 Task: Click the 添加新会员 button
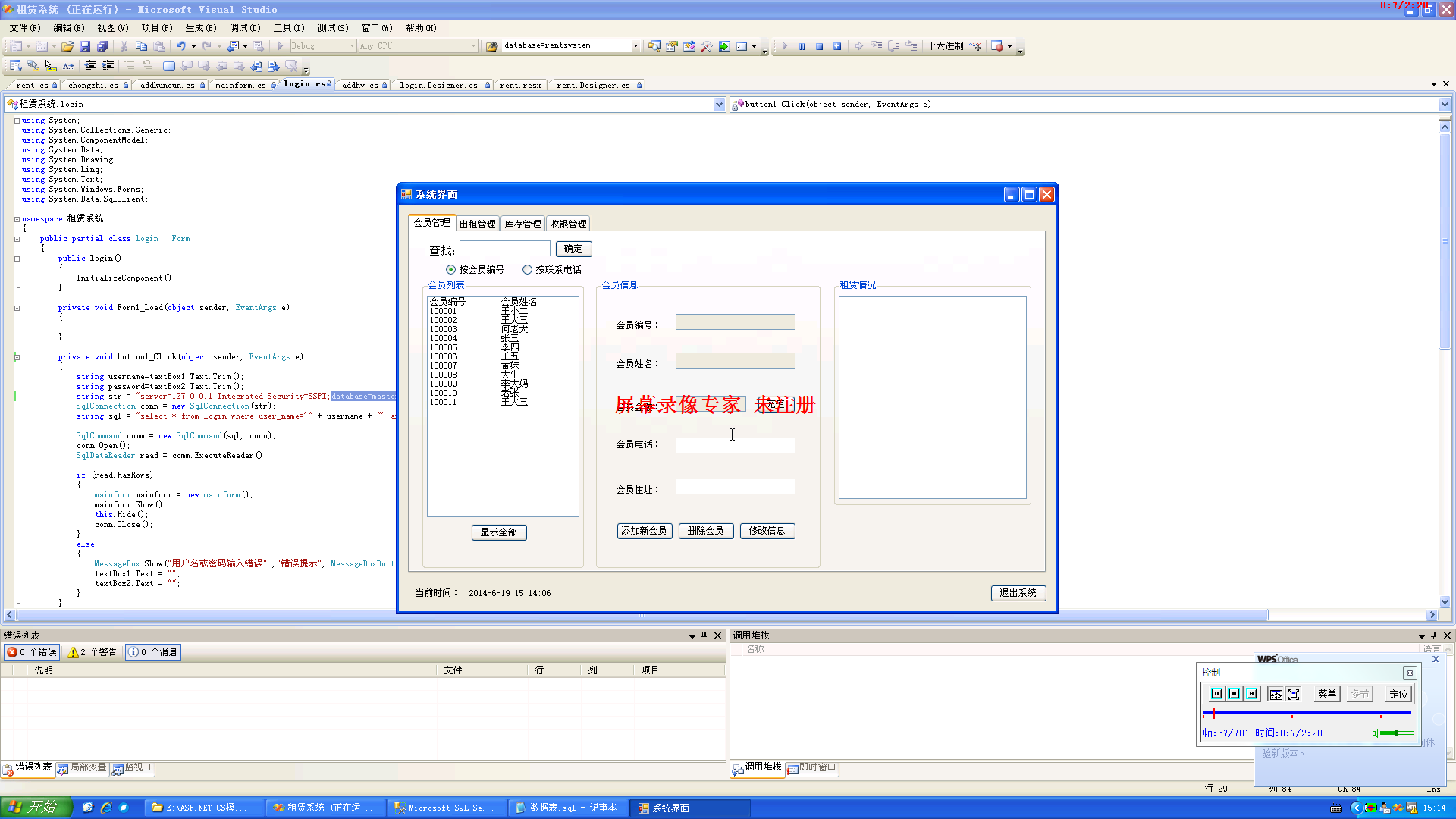click(644, 531)
